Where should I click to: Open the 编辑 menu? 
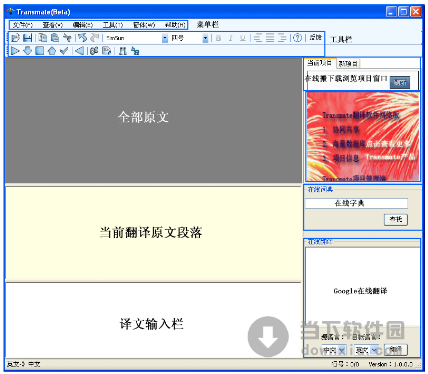coord(83,25)
